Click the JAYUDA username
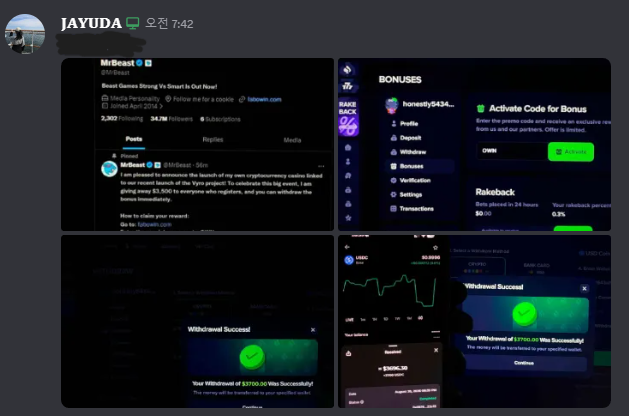 (x=91, y=23)
